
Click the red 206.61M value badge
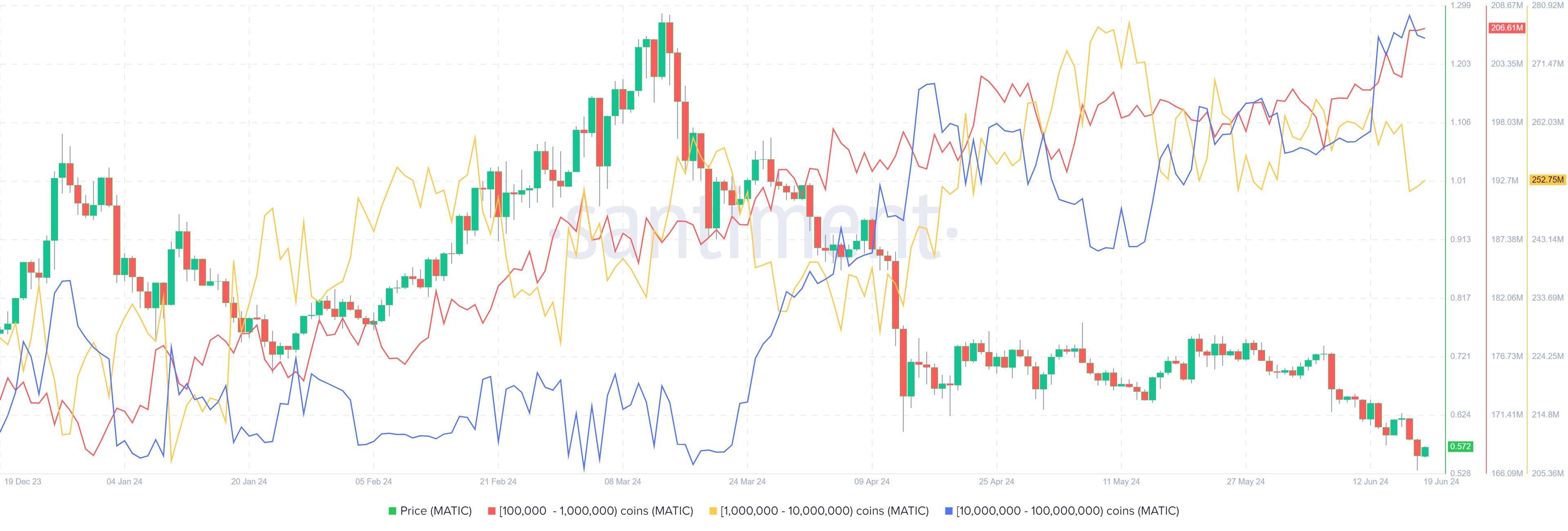tap(1506, 28)
